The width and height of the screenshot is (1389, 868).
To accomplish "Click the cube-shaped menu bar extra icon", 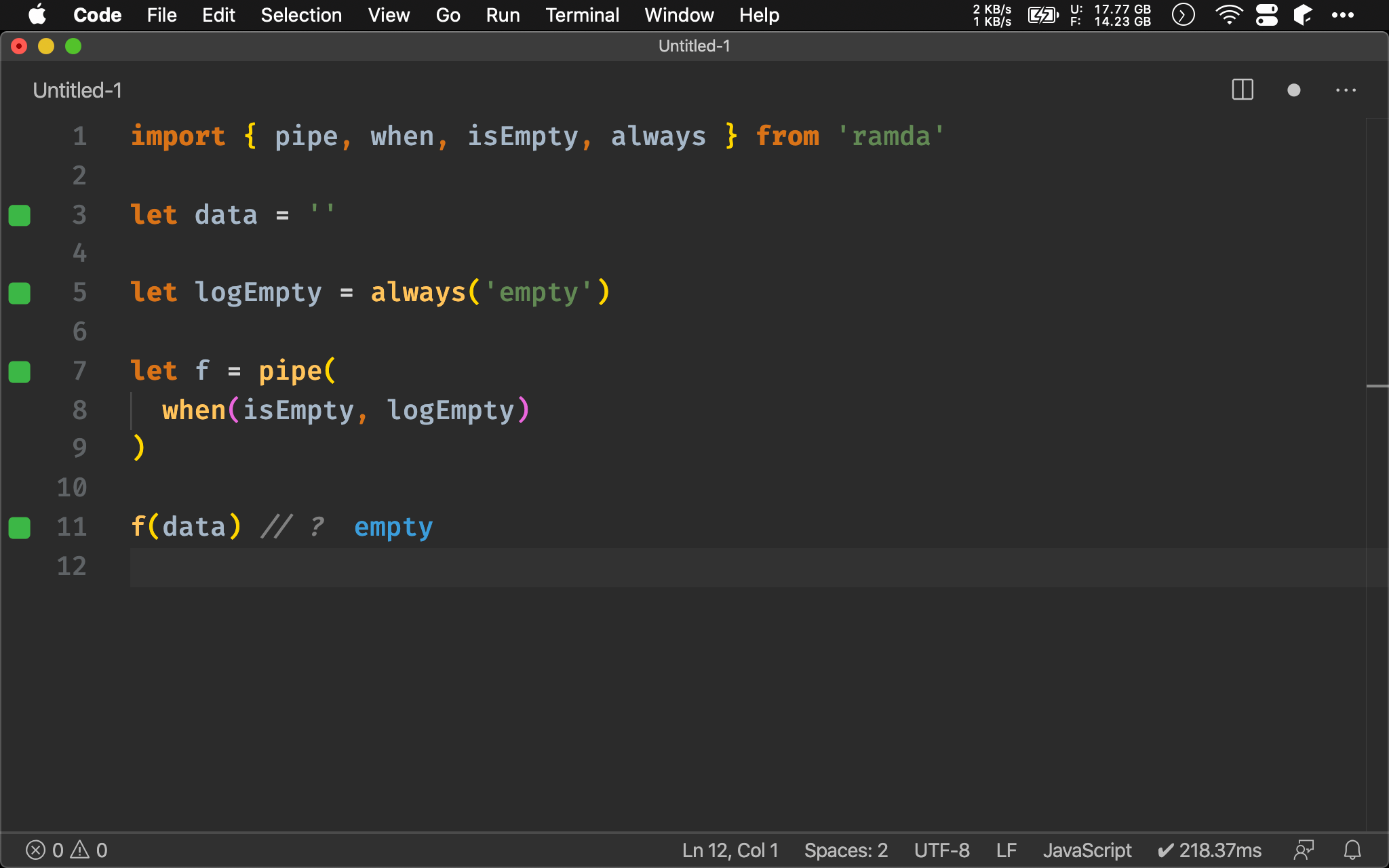I will pos(1303,15).
